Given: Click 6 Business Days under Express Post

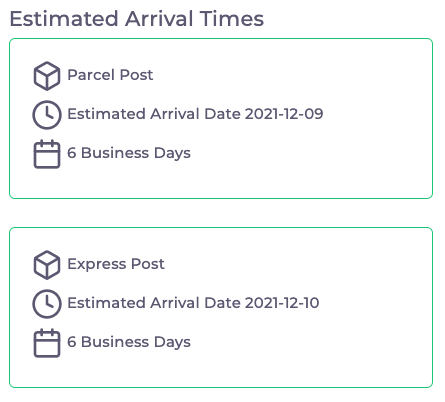Looking at the screenshot, I should pyautogui.click(x=129, y=342).
